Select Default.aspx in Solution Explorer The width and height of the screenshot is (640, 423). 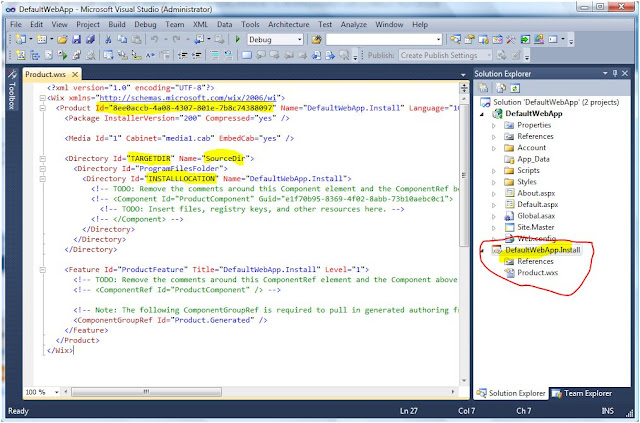pos(538,205)
